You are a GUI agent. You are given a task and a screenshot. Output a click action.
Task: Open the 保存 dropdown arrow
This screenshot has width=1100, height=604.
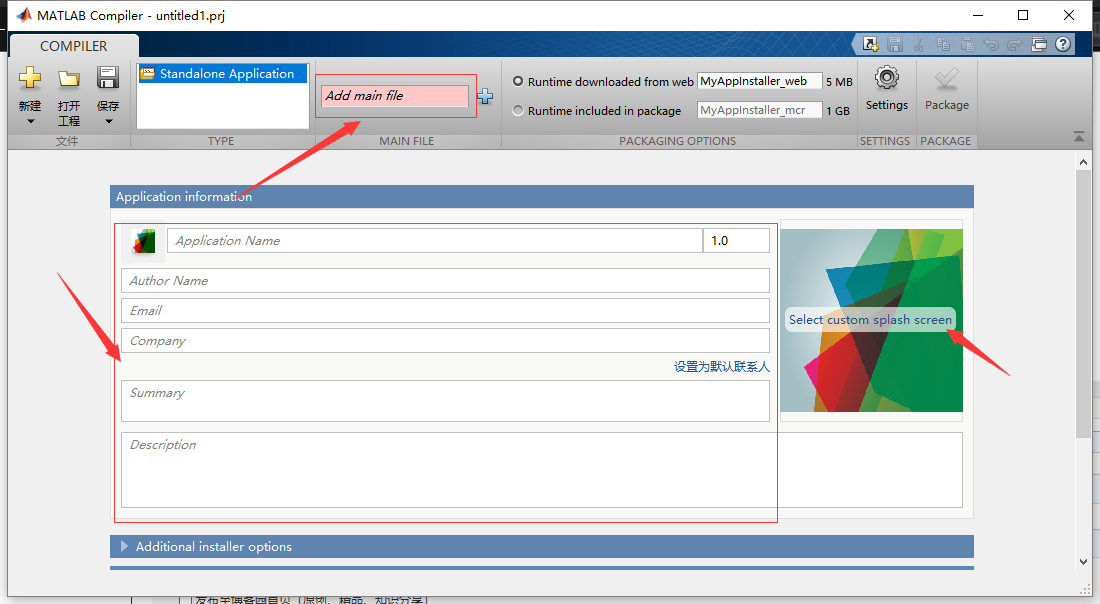pos(108,121)
